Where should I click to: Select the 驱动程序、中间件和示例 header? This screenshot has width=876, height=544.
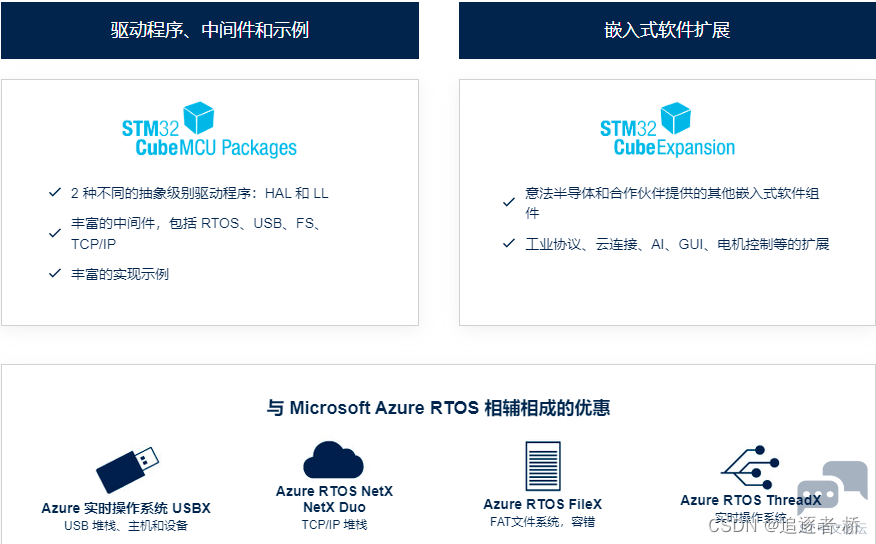pyautogui.click(x=210, y=30)
